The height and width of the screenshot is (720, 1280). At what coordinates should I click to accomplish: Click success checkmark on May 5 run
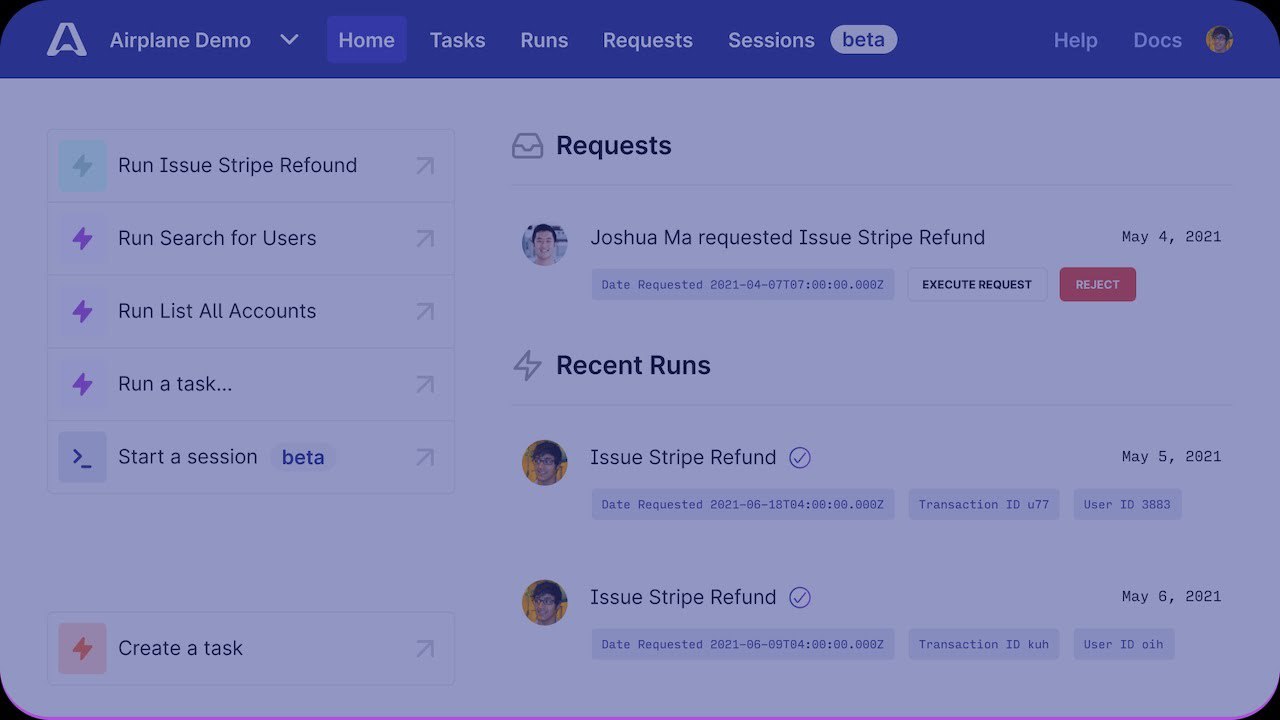[x=800, y=458]
